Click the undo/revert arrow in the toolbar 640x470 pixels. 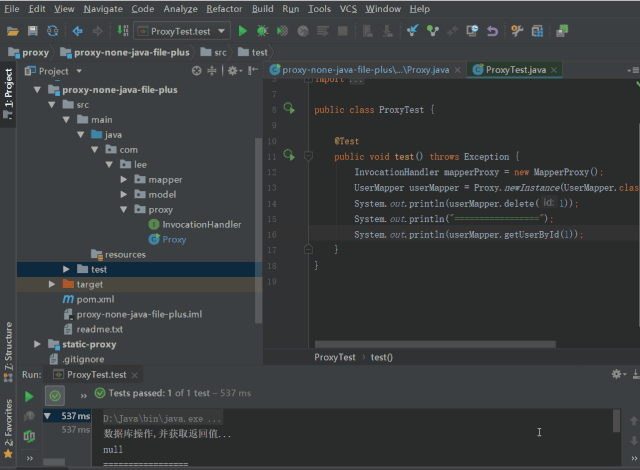pyautogui.click(x=492, y=31)
